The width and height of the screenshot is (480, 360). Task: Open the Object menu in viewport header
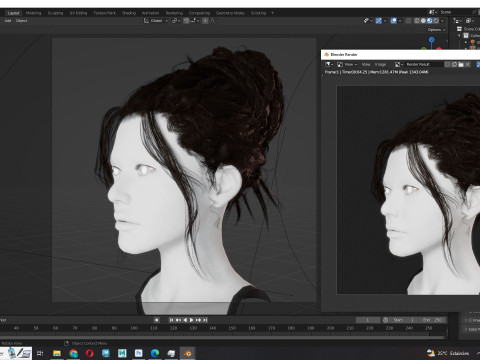22,21
